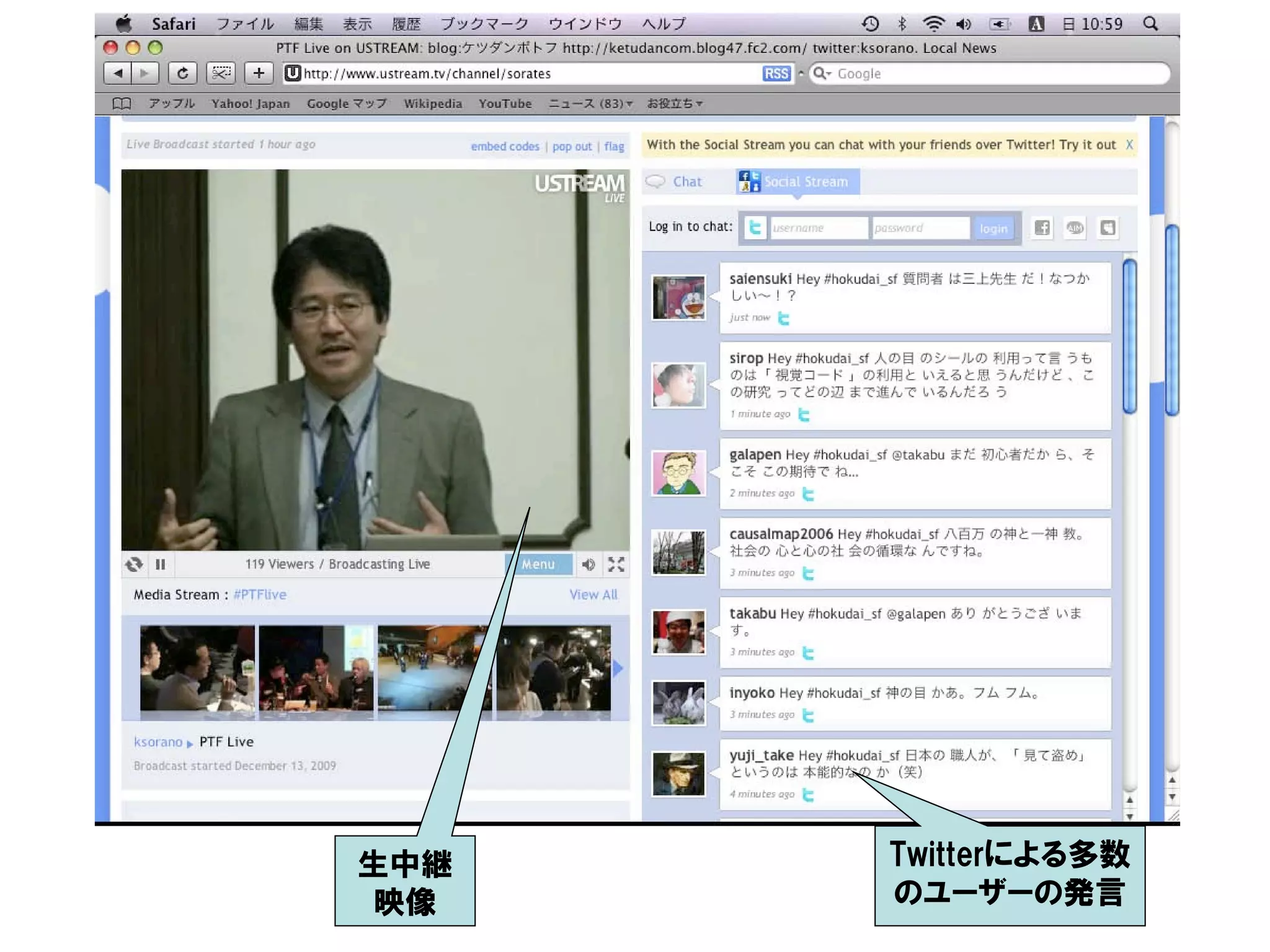Viewport: 1270px width, 952px height.
Task: Open second media stream thumbnail
Action: 316,669
